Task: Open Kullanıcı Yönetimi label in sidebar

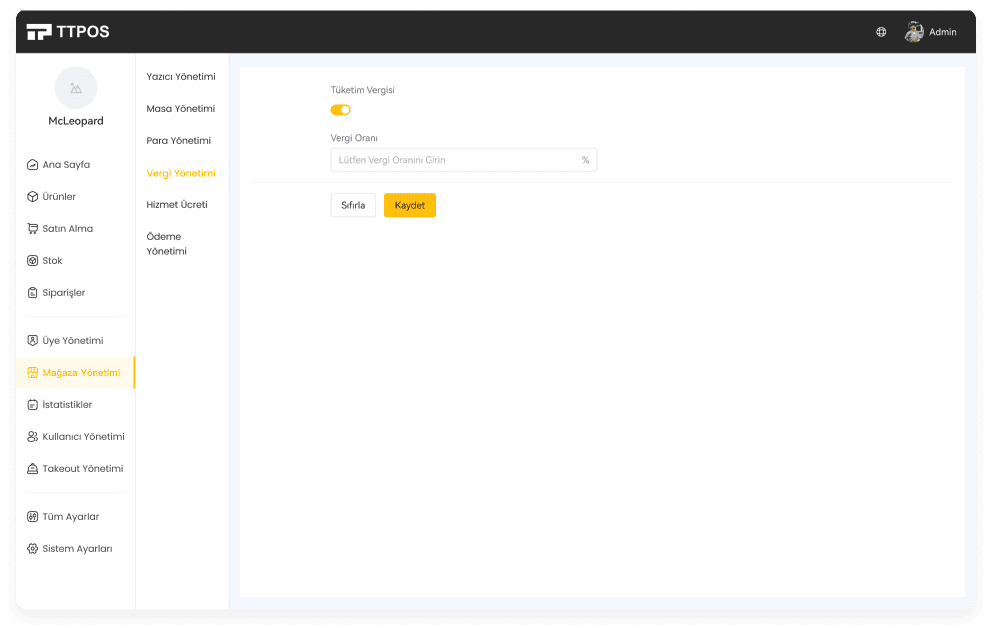Action: [84, 437]
